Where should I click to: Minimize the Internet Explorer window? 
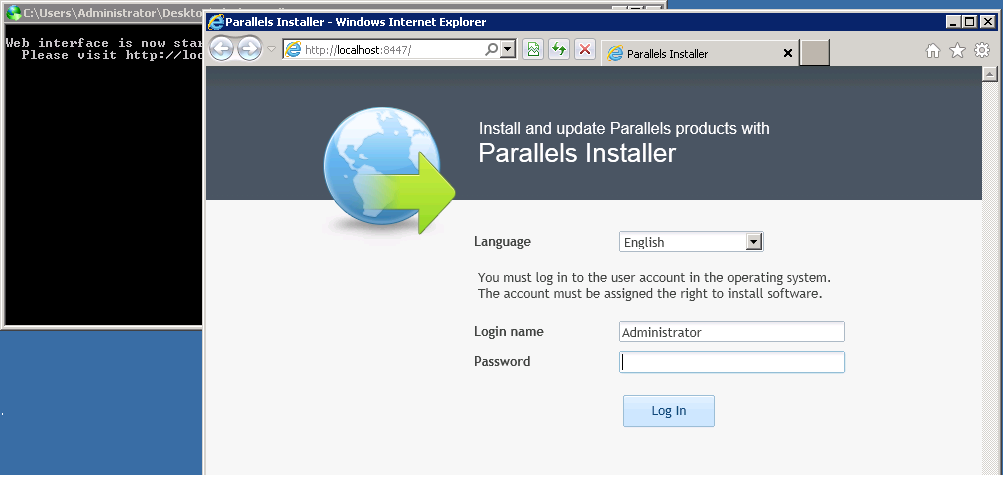[x=953, y=22]
